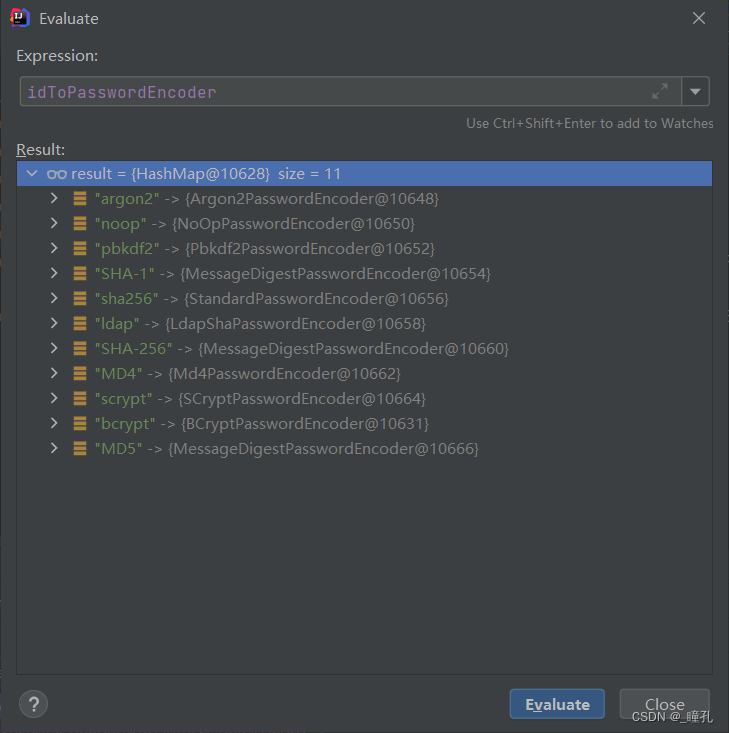Collapse the result HashMap node
This screenshot has width=729, height=733.
32,173
